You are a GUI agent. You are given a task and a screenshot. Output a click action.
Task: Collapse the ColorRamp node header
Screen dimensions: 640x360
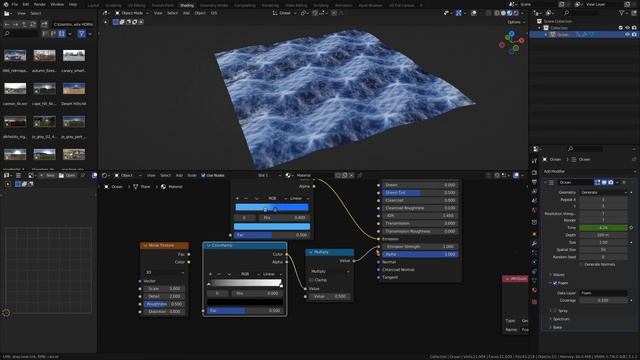209,246
